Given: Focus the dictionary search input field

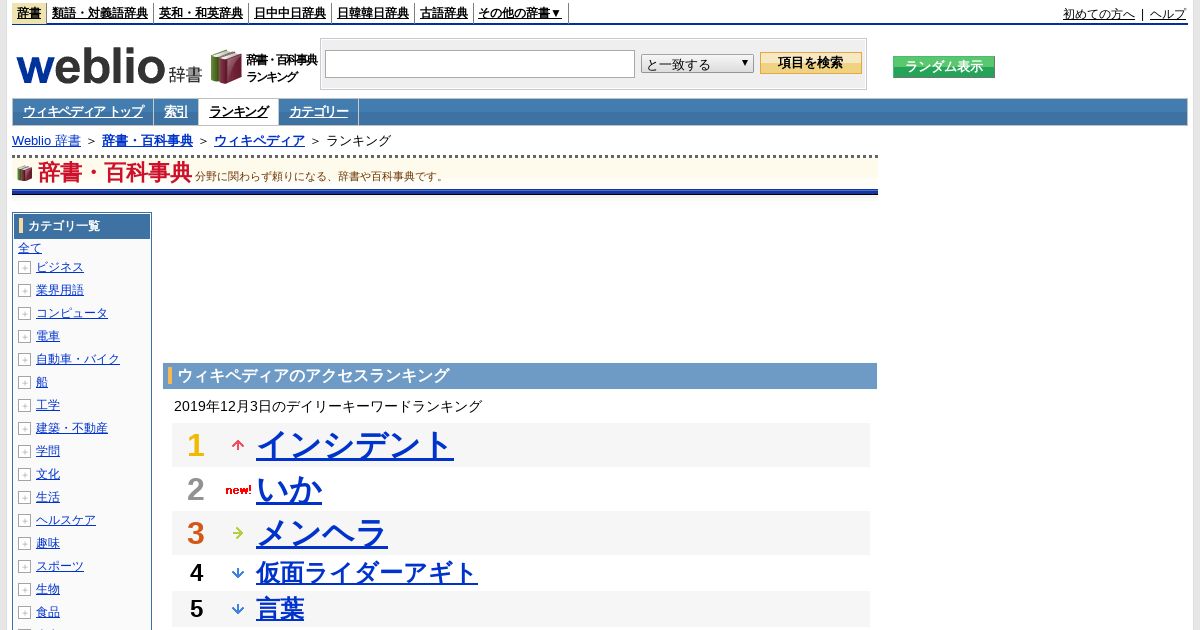Looking at the screenshot, I should pyautogui.click(x=480, y=64).
